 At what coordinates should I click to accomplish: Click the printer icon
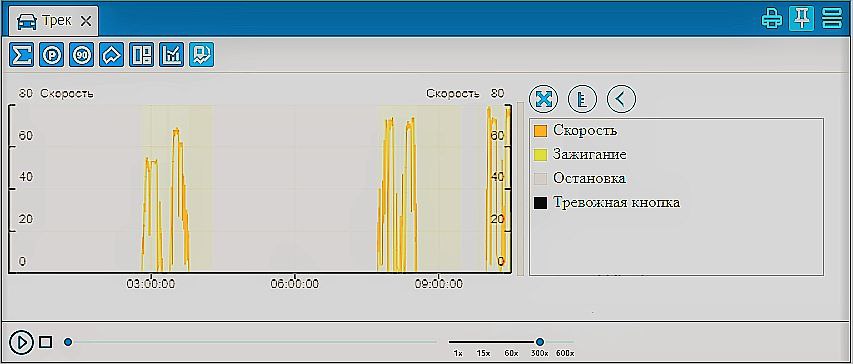[771, 20]
